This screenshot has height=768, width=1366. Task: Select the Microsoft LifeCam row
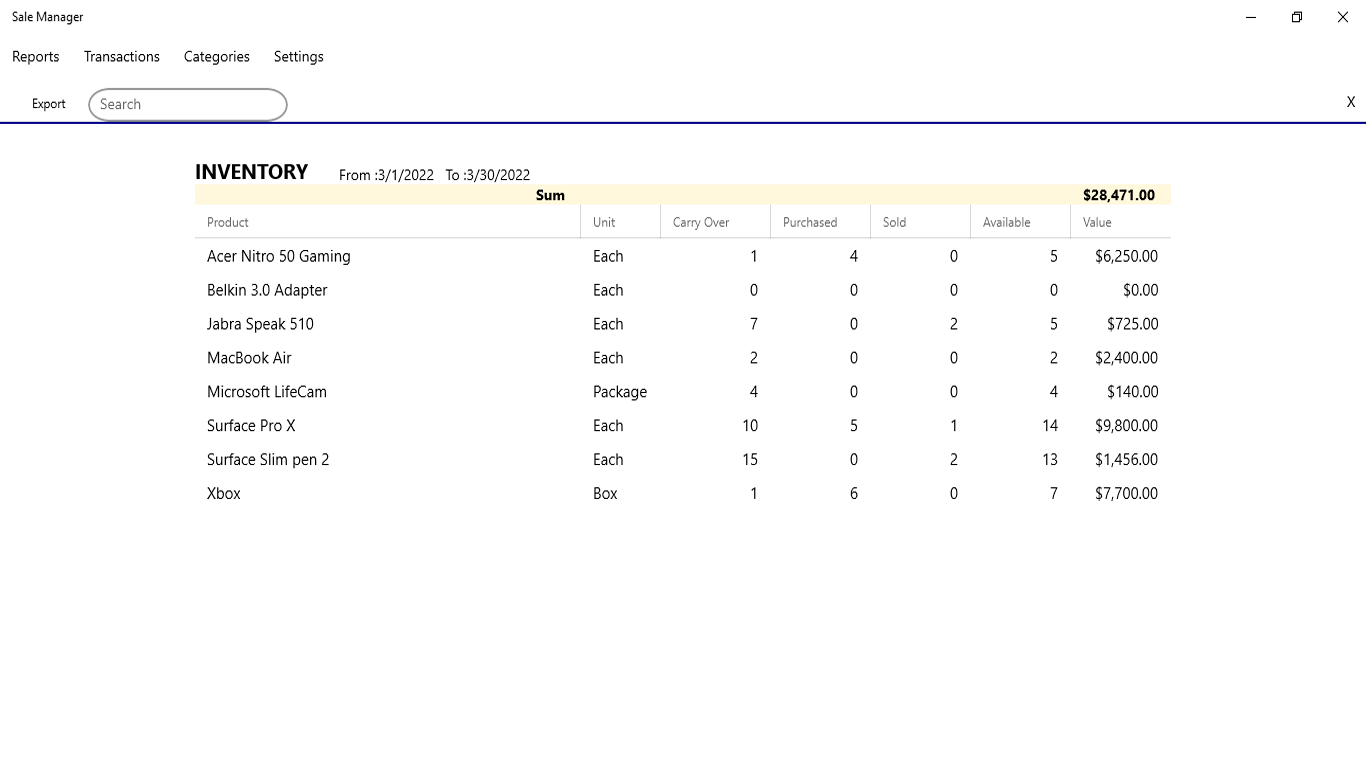(x=683, y=392)
